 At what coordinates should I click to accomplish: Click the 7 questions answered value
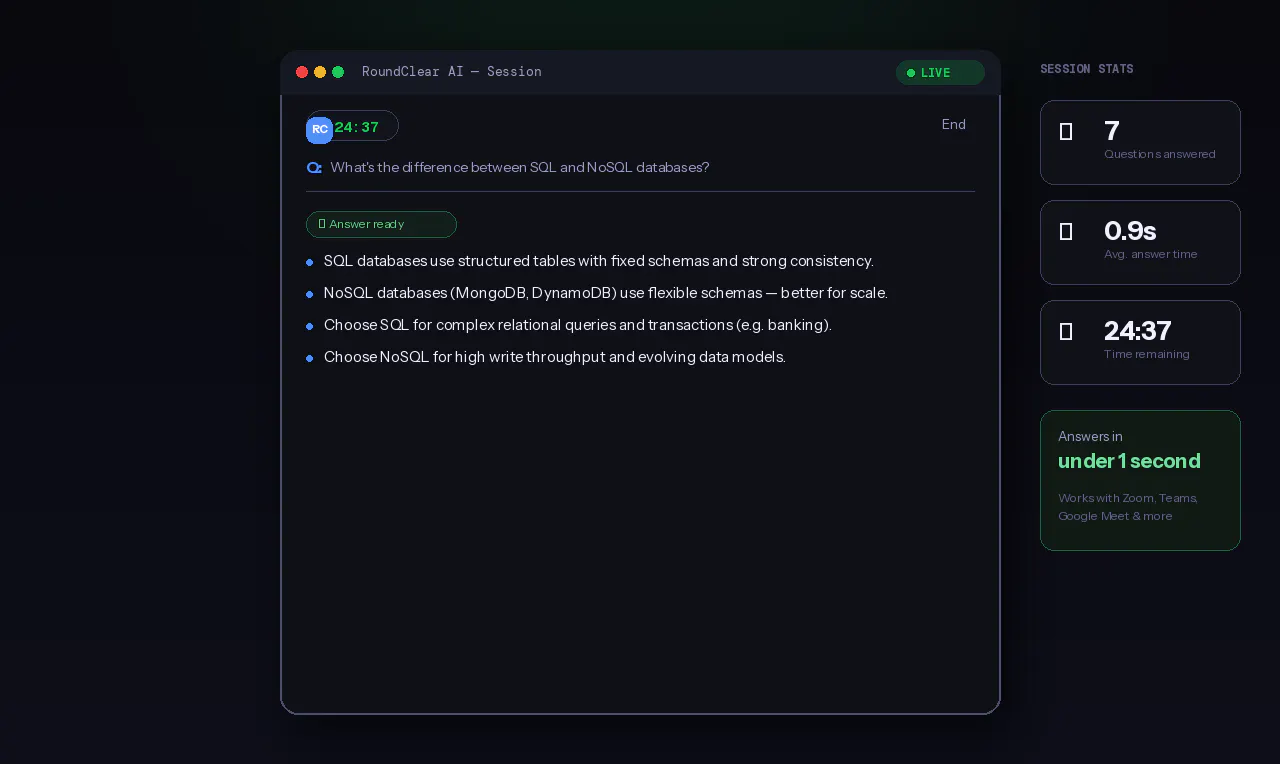click(x=1111, y=131)
